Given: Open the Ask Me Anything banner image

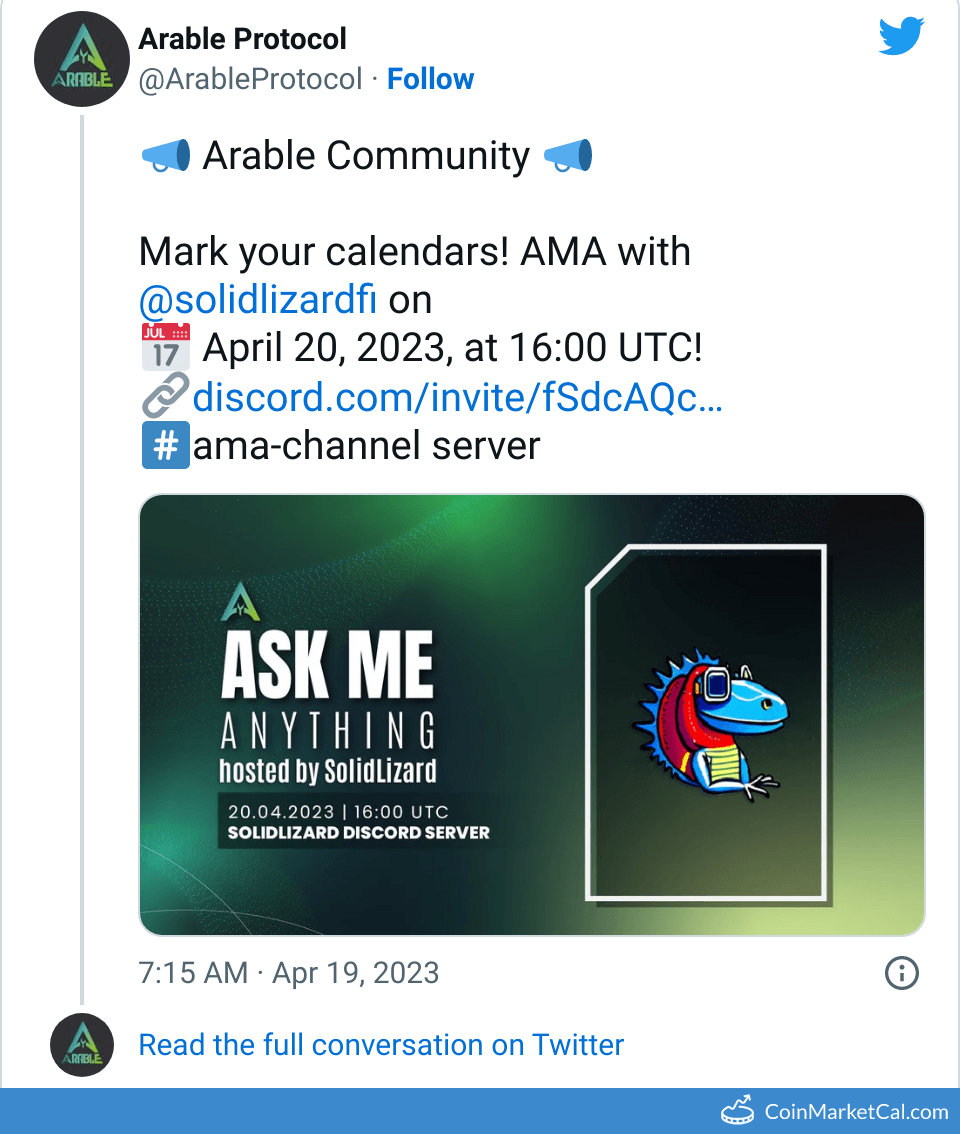Looking at the screenshot, I should point(531,715).
